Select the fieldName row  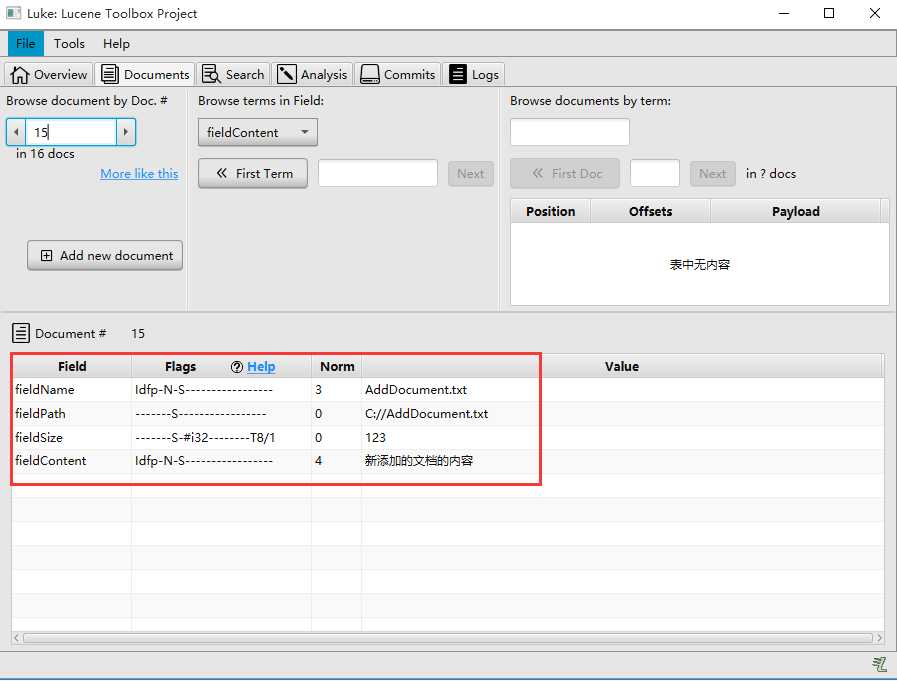[x=448, y=390]
